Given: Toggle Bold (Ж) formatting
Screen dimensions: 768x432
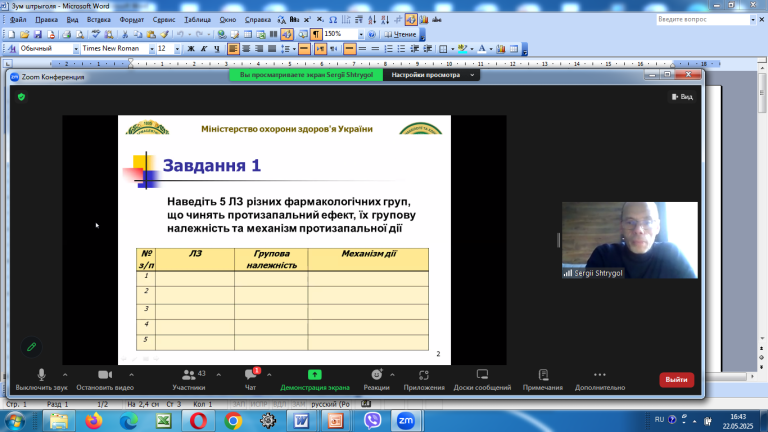Looking at the screenshot, I should pos(191,48).
